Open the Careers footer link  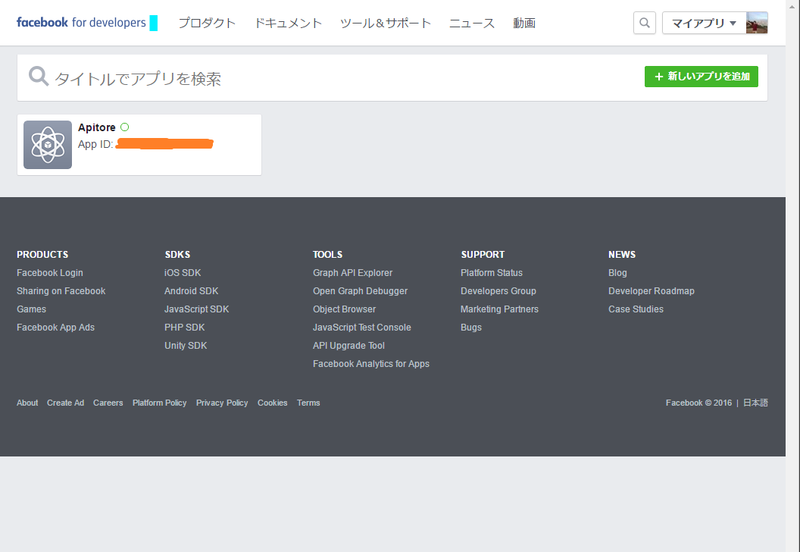point(108,403)
